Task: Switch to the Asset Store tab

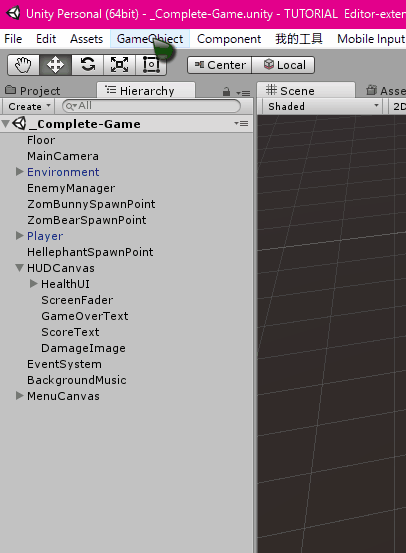Action: [x=385, y=91]
